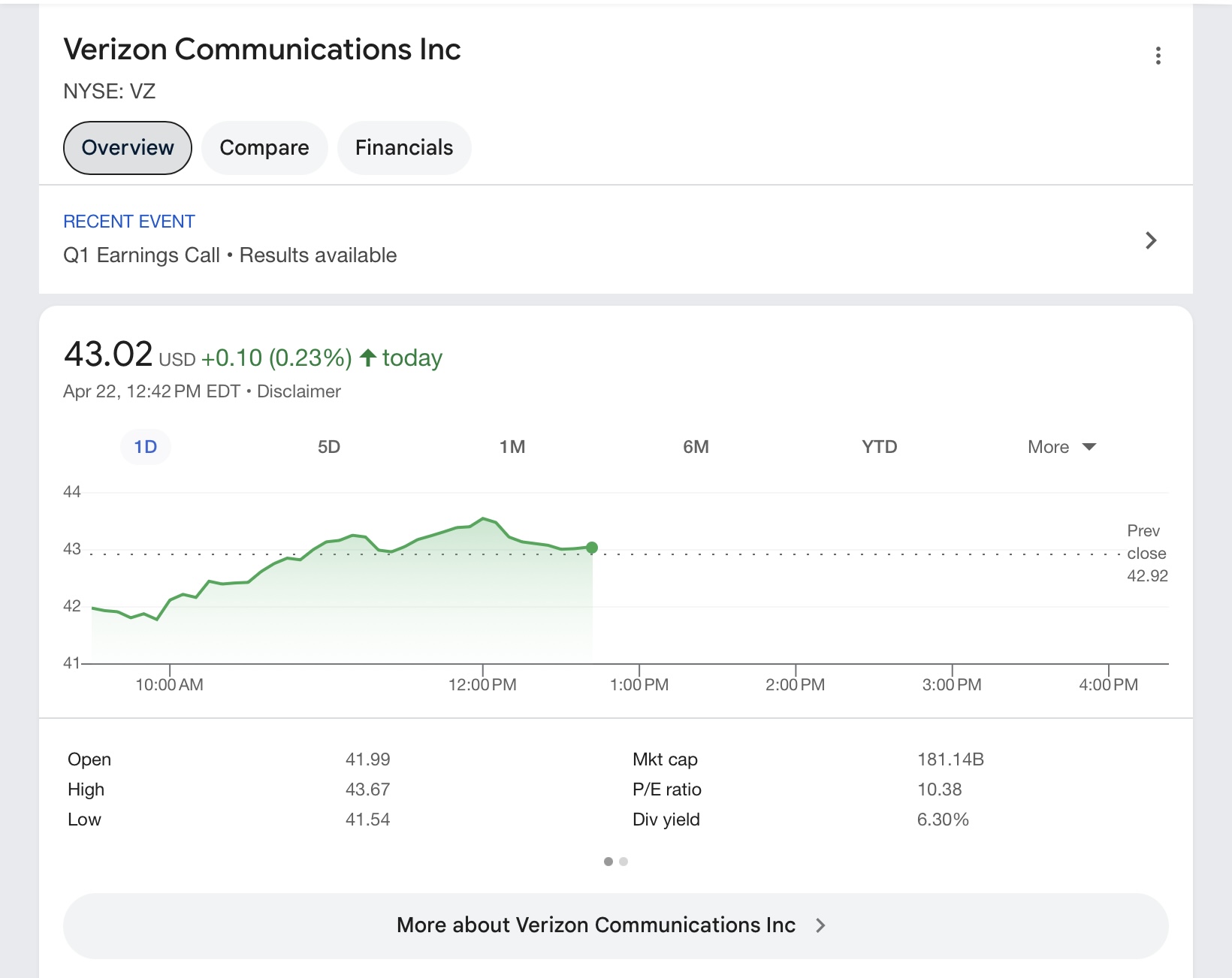Open the three-dot more options menu
This screenshot has width=1232, height=978.
tap(1158, 56)
